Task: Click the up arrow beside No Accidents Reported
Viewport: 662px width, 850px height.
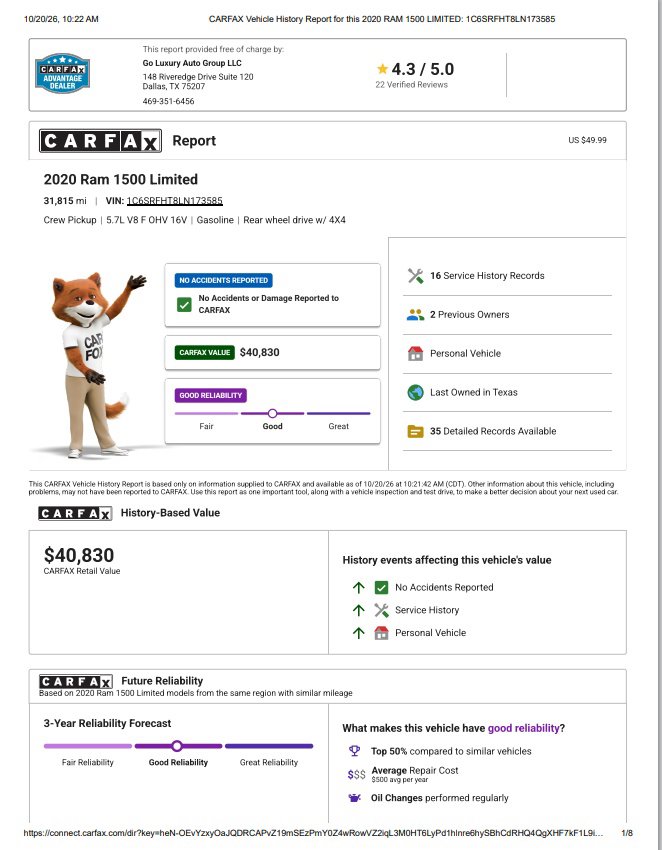Action: pos(358,588)
